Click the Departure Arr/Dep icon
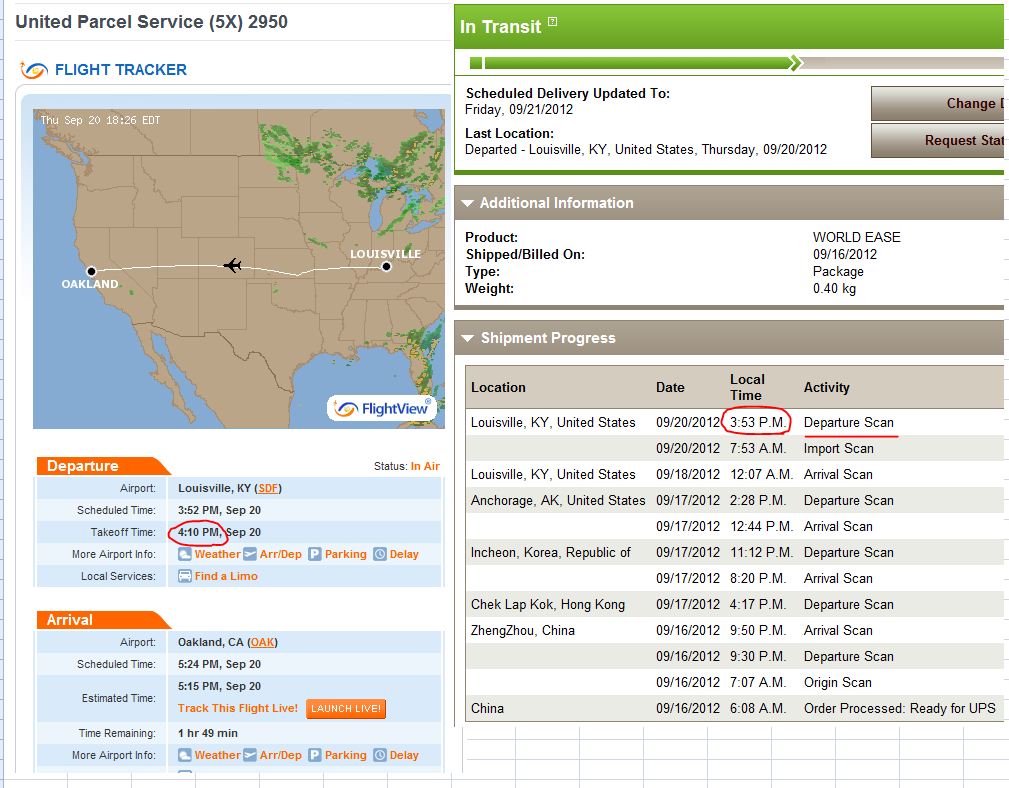1009x788 pixels. click(250, 554)
